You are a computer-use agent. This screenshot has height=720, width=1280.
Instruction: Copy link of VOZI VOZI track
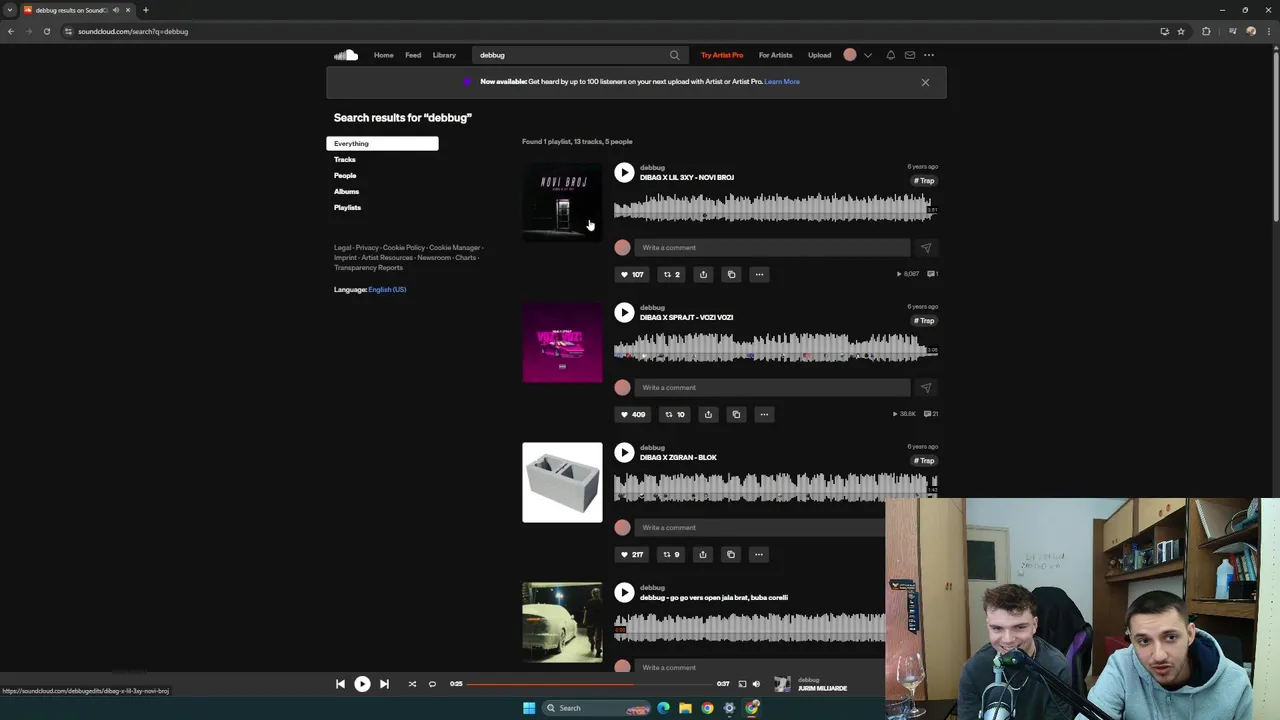[x=736, y=414]
